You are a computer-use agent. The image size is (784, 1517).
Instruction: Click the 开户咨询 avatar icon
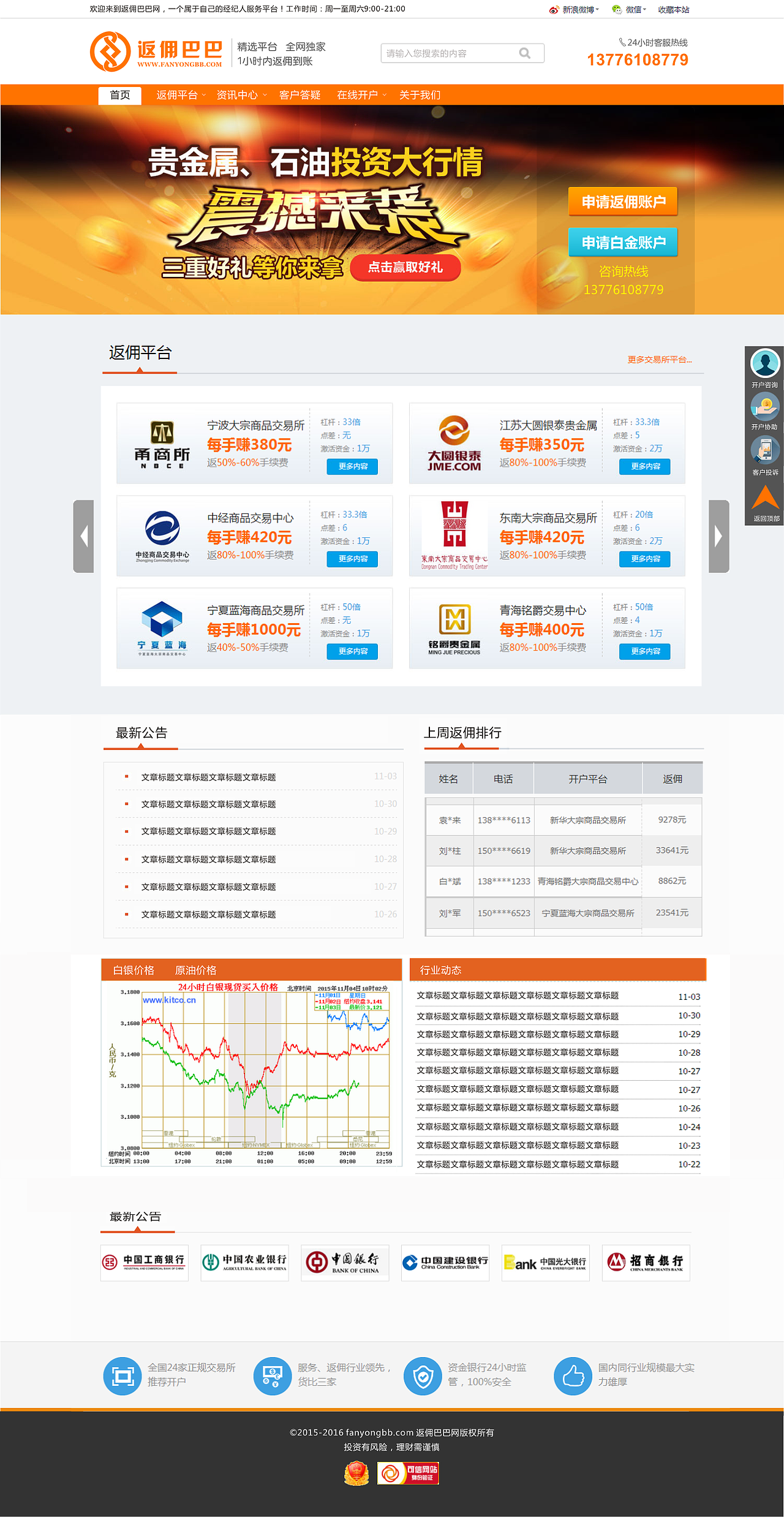[765, 363]
